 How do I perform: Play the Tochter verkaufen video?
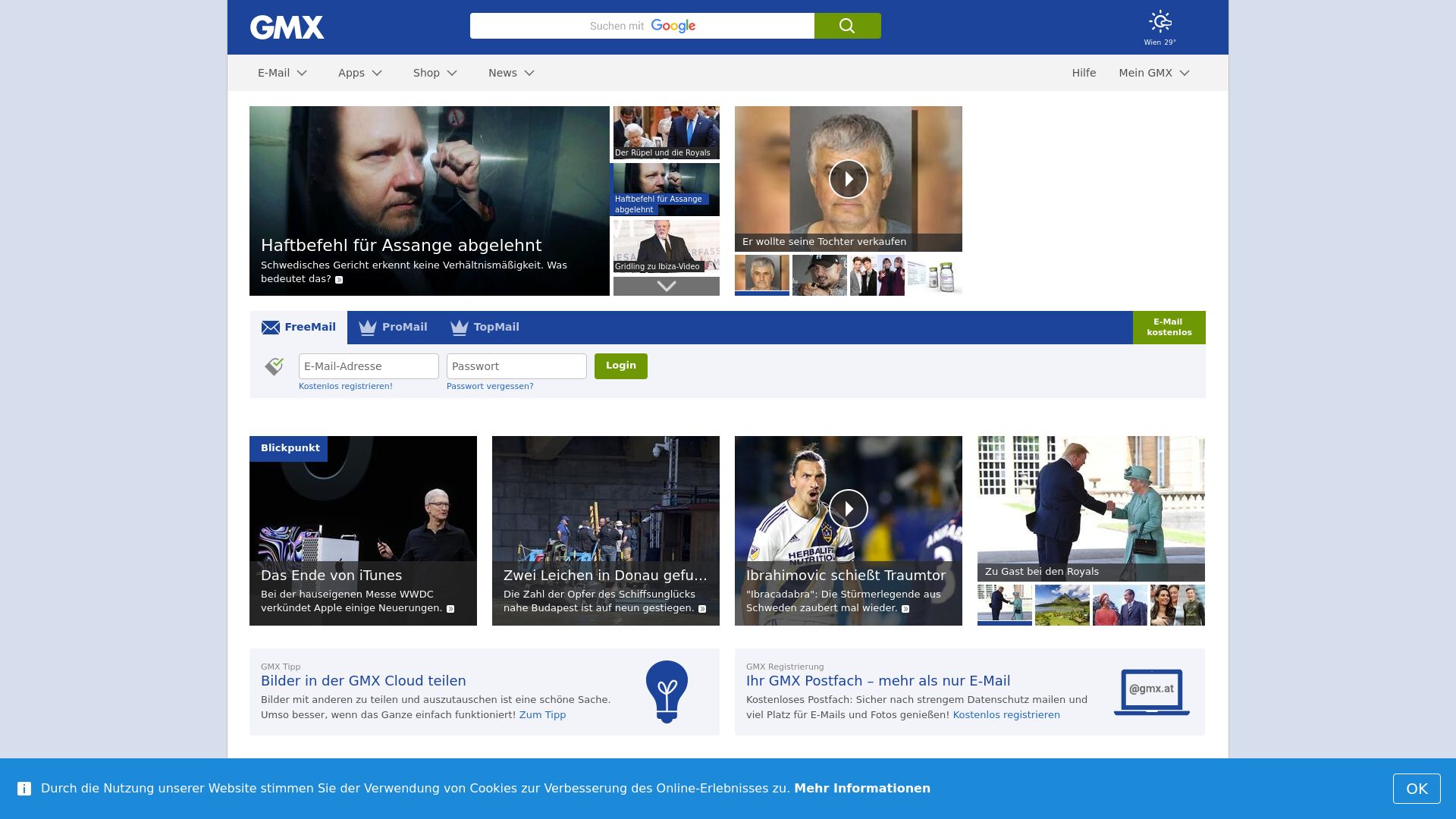[848, 179]
